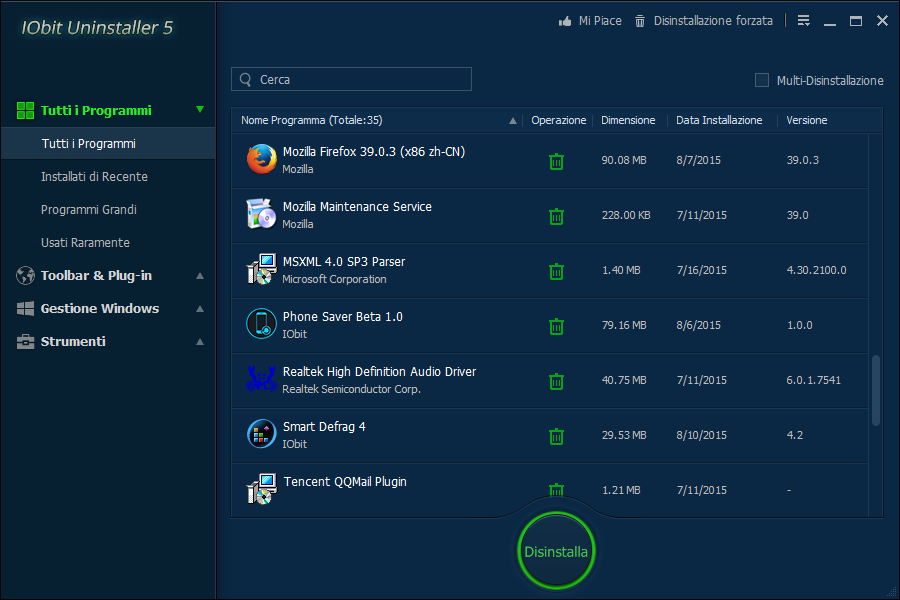The height and width of the screenshot is (600, 900).
Task: Click into the Cerca search field
Action: pos(360,79)
